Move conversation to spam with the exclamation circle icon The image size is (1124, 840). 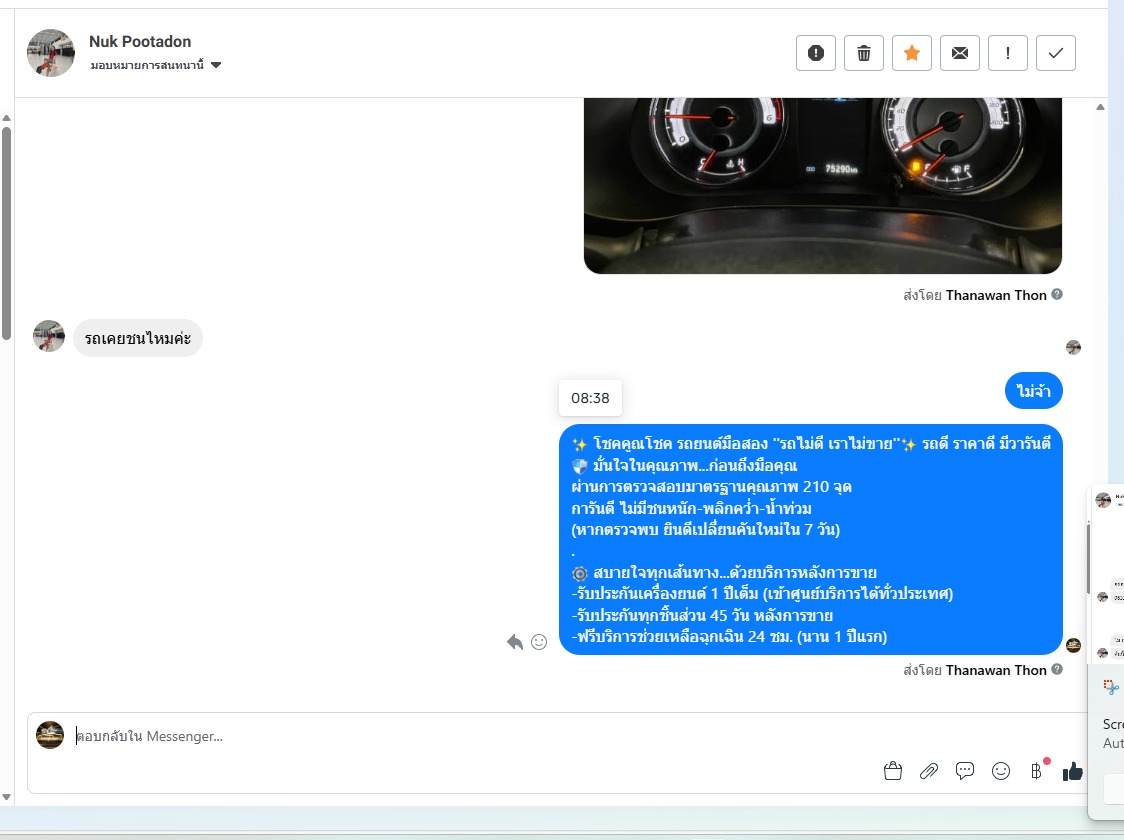816,53
